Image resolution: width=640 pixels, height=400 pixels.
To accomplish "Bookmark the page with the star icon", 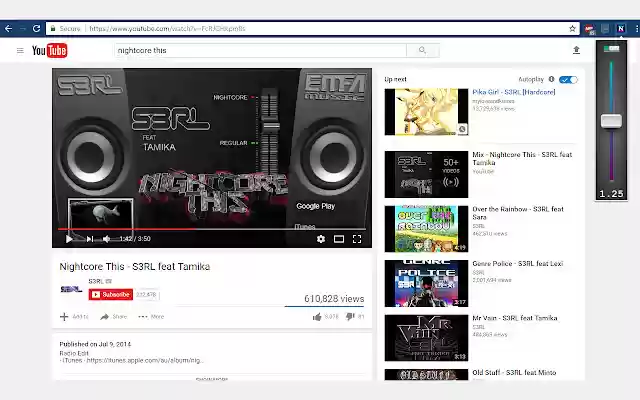I will pyautogui.click(x=572, y=29).
